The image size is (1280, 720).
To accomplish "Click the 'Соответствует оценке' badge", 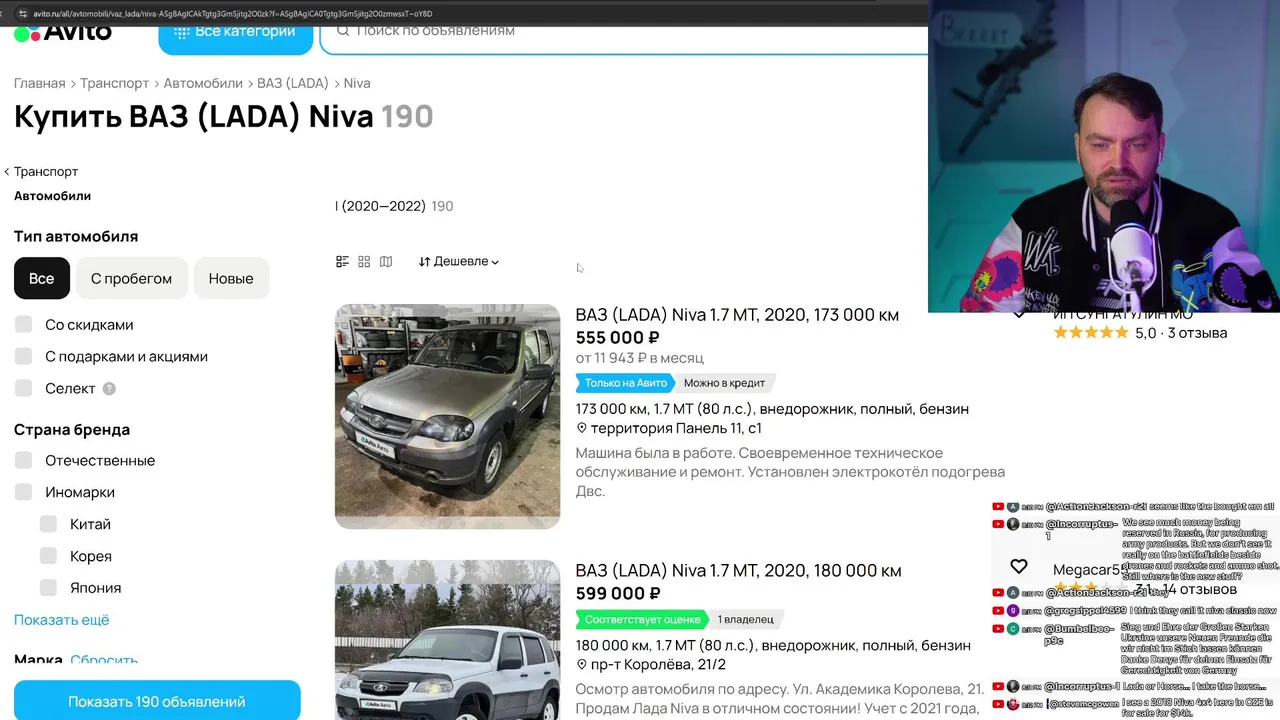I will (x=642, y=619).
